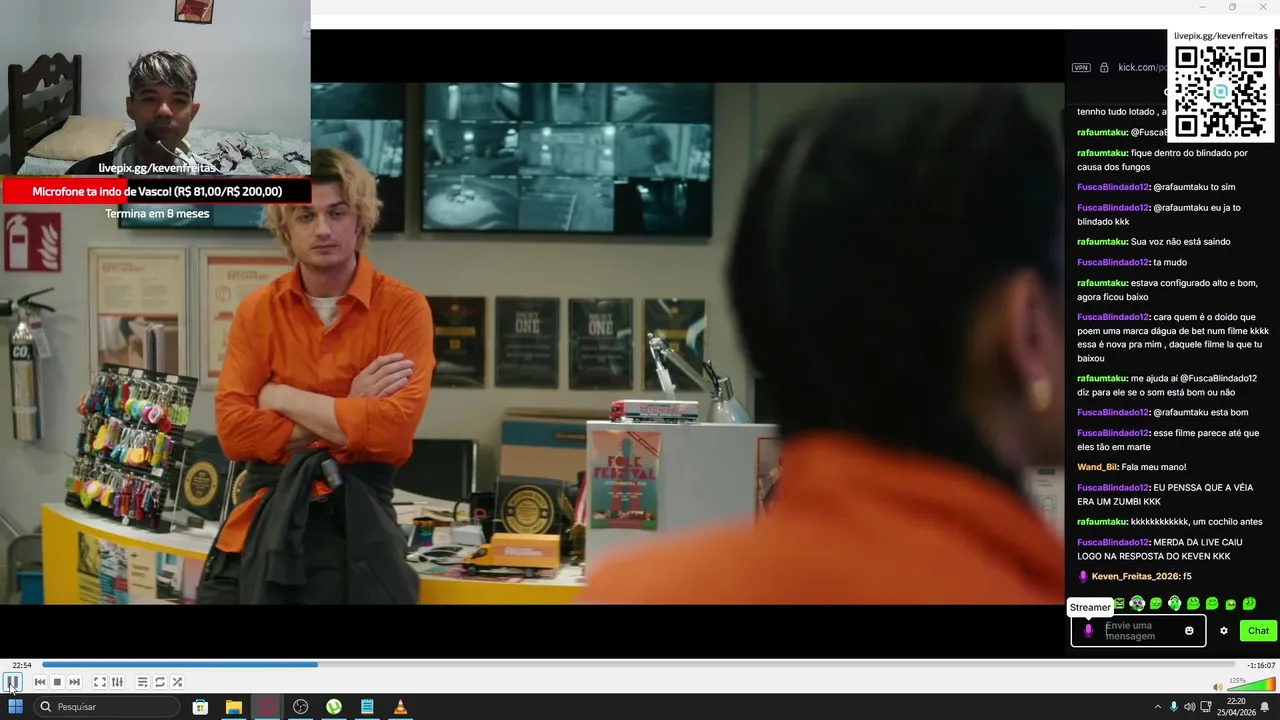Image resolution: width=1280 pixels, height=720 pixels.
Task: Switch to OBS Studio in taskbar
Action: click(x=300, y=707)
